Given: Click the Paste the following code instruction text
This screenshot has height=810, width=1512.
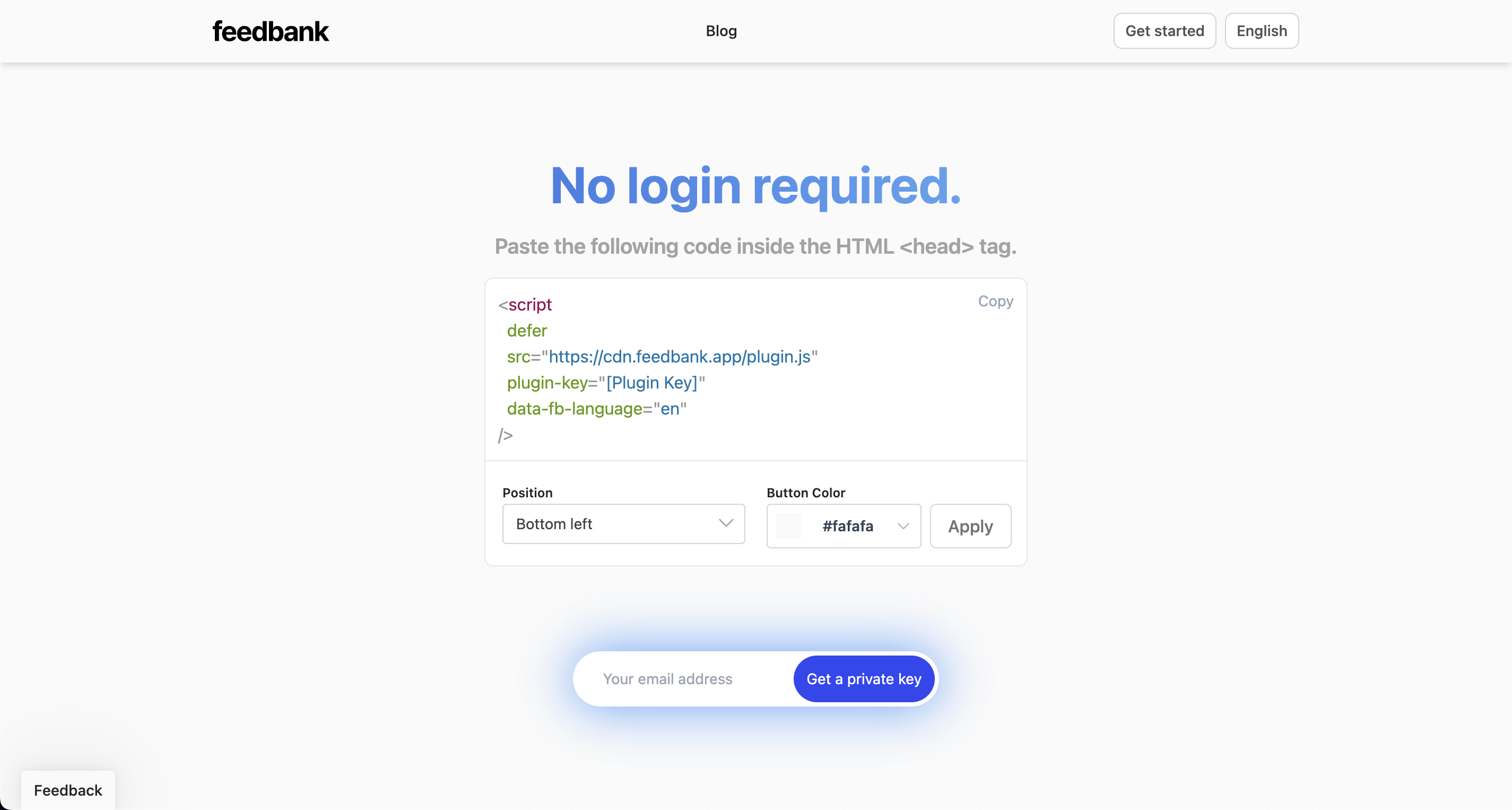Looking at the screenshot, I should point(755,246).
